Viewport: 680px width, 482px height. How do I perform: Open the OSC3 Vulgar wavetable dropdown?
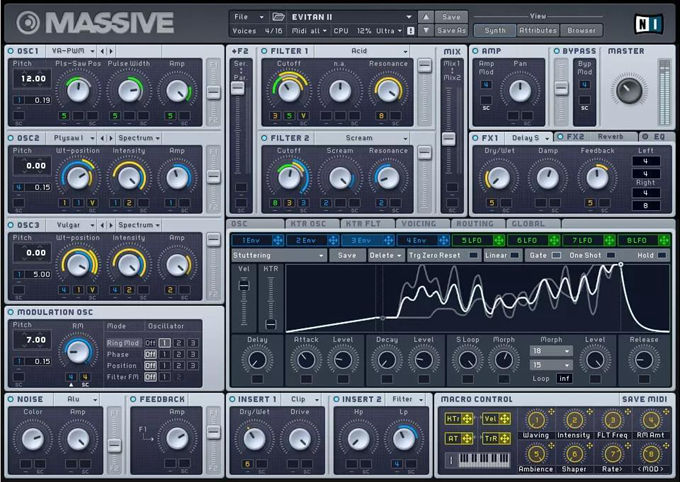[71, 225]
